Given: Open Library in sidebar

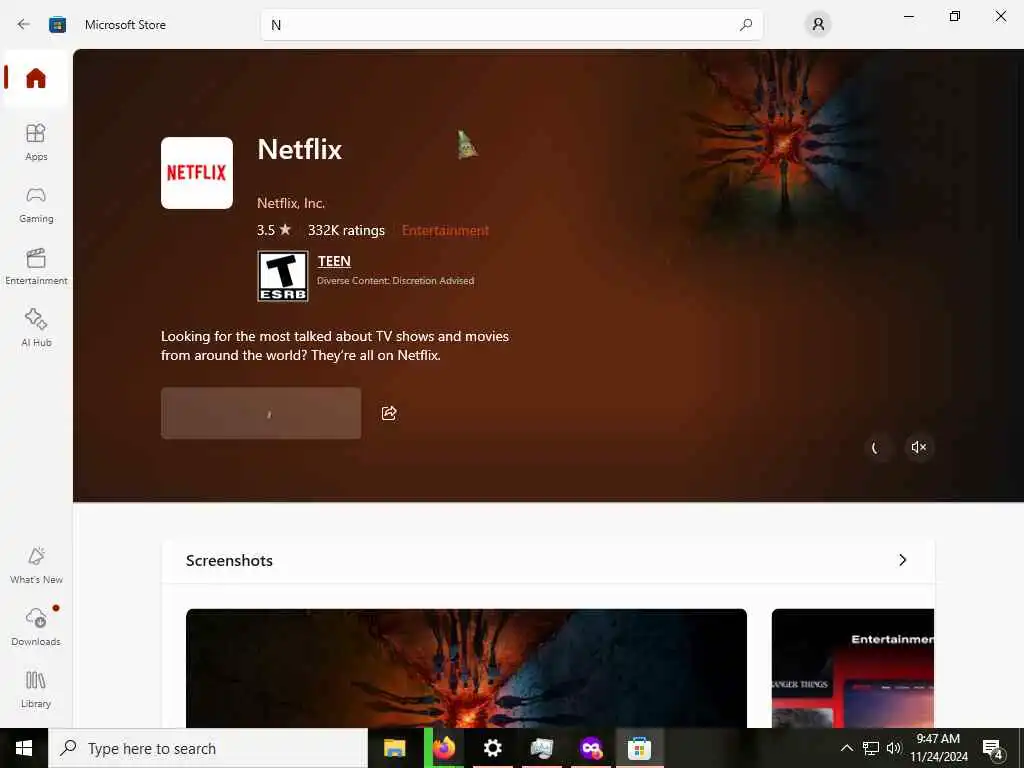Looking at the screenshot, I should (x=36, y=689).
